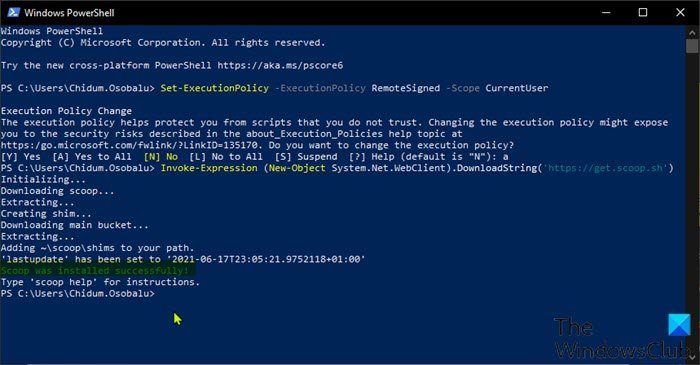This screenshot has height=365, width=700.
Task: Click the scrollbar down arrow
Action: [692, 357]
